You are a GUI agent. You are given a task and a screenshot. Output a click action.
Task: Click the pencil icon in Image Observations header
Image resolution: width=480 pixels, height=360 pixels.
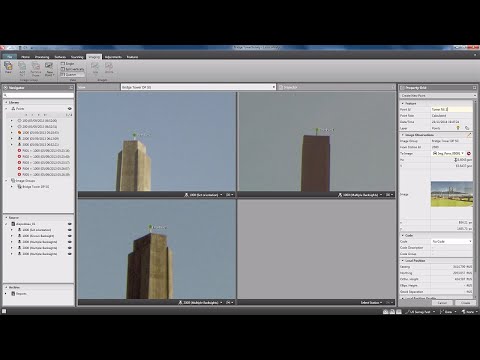tap(469, 135)
